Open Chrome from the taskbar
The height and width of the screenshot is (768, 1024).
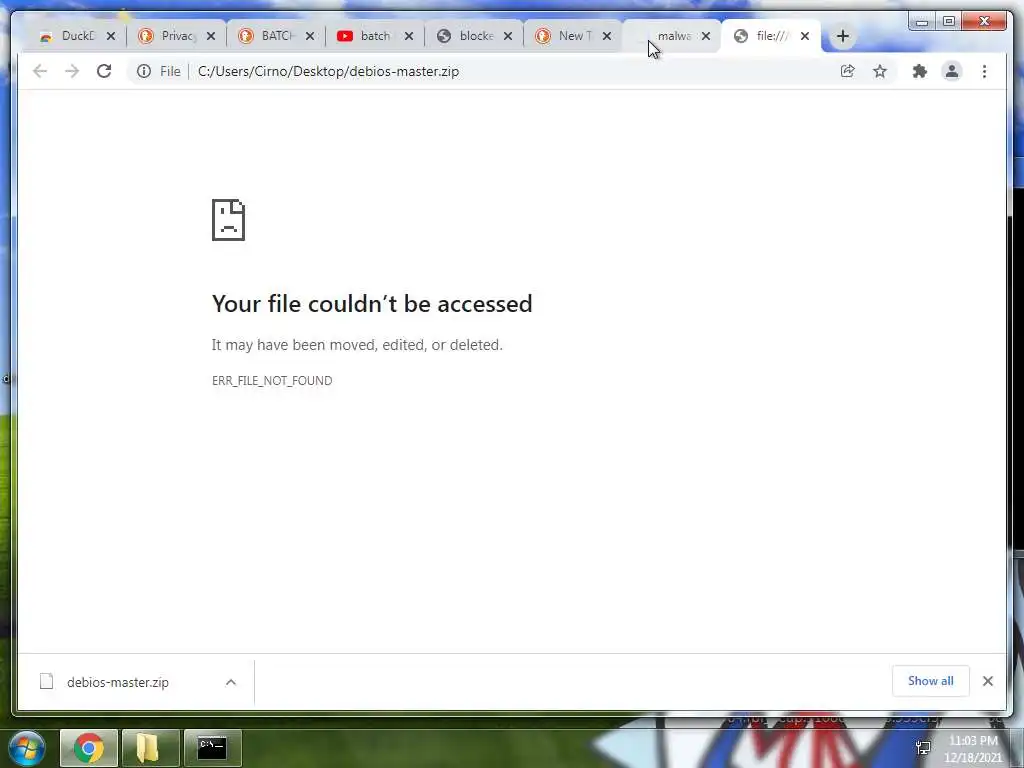pos(89,748)
